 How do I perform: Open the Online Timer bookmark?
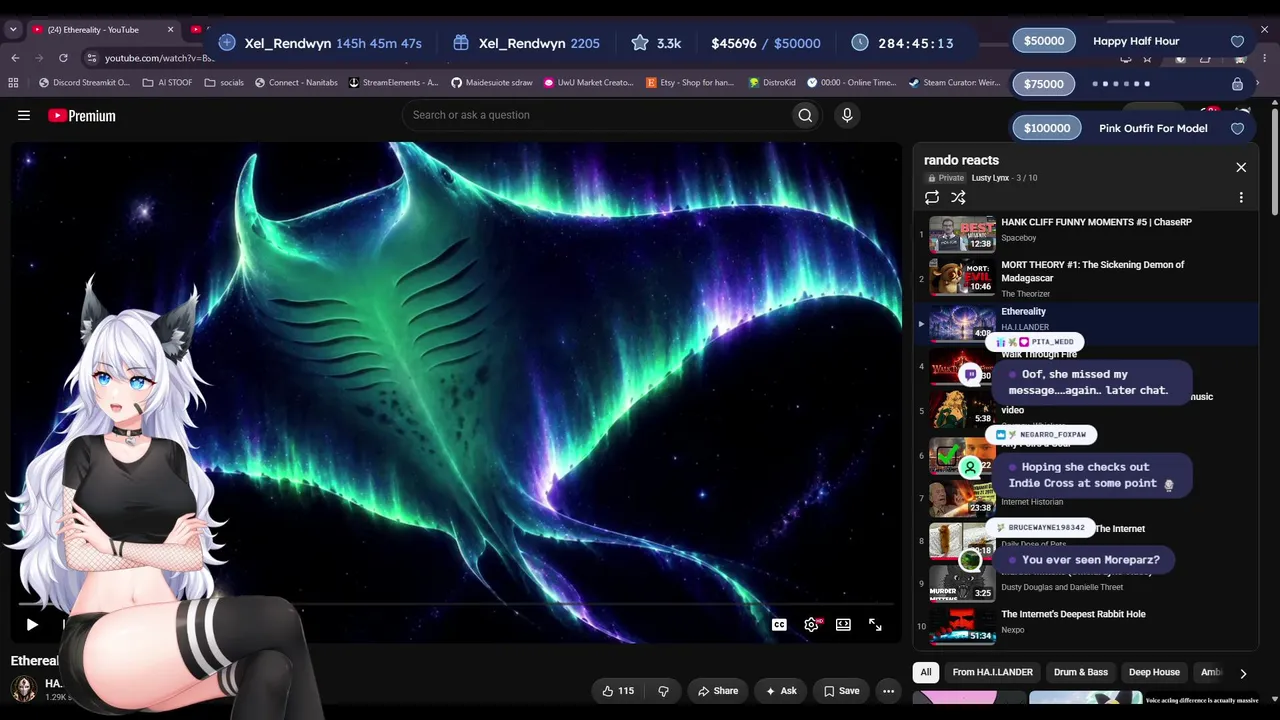852,83
